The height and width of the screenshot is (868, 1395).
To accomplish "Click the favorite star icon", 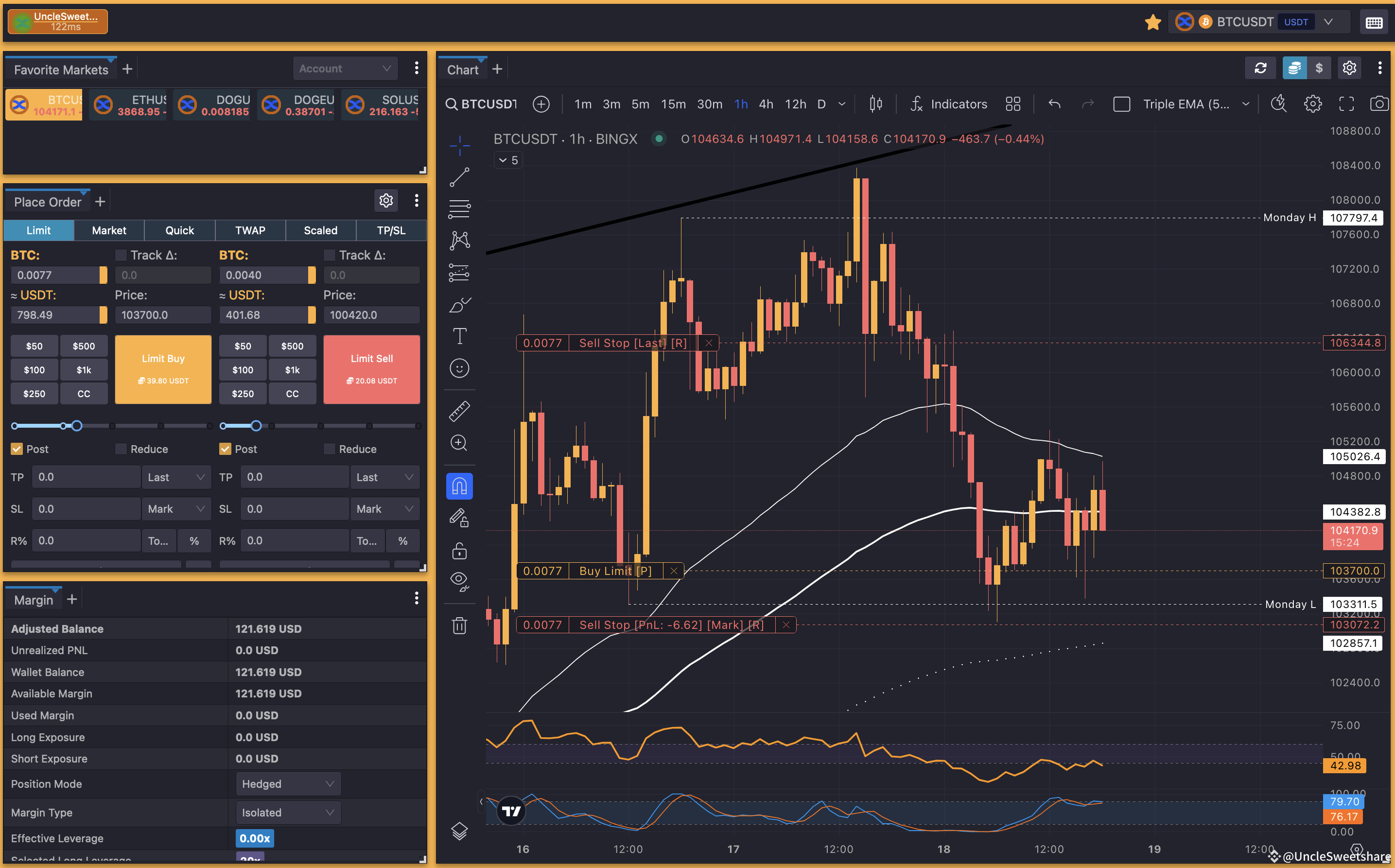I will [x=1153, y=22].
